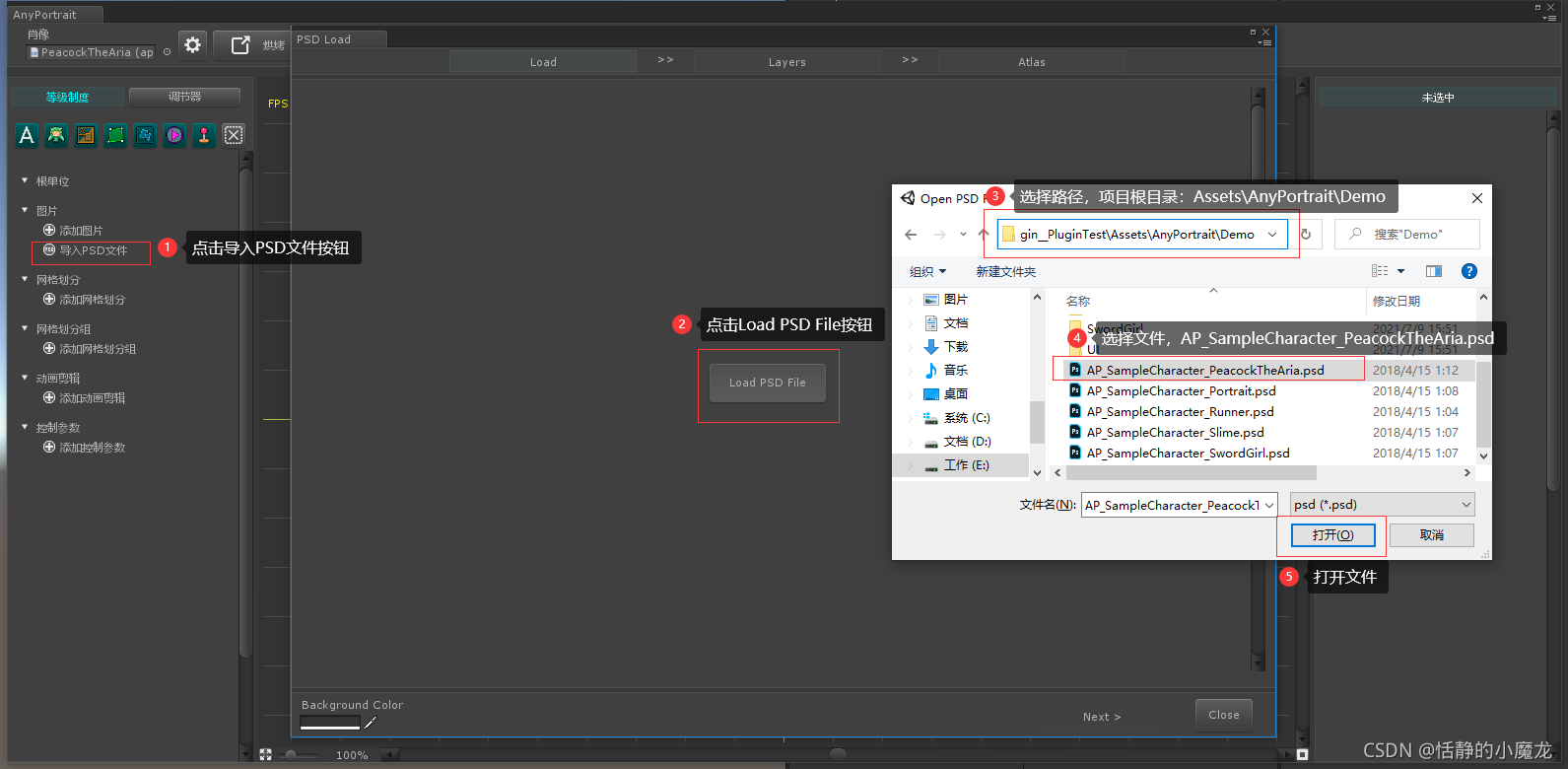1568x769 pixels.
Task: Open the view options dropdown arrow
Action: click(1400, 271)
